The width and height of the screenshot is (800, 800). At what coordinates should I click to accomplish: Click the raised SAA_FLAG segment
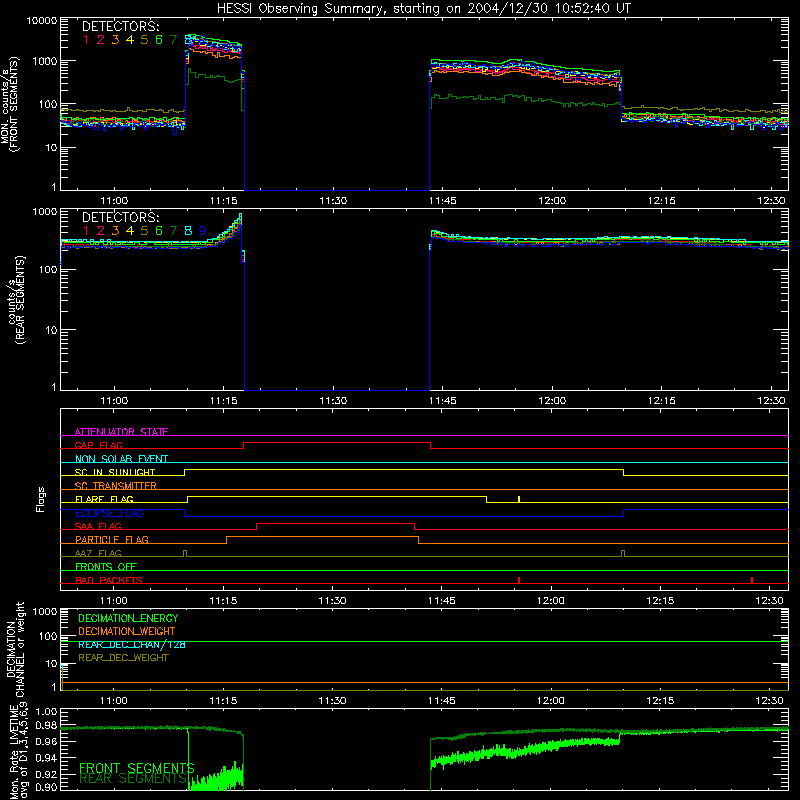click(x=335, y=523)
